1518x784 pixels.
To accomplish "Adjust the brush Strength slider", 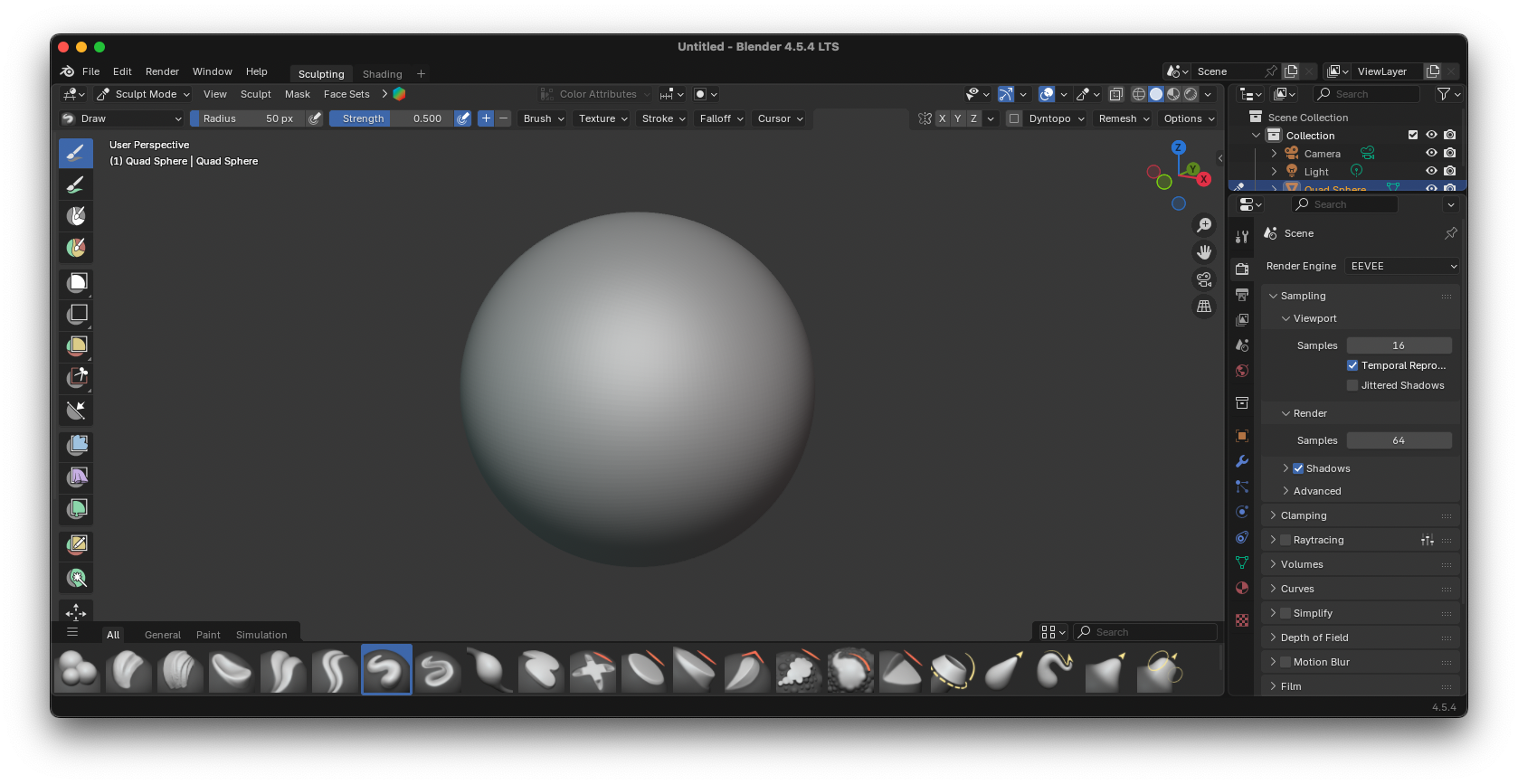I will coord(391,118).
